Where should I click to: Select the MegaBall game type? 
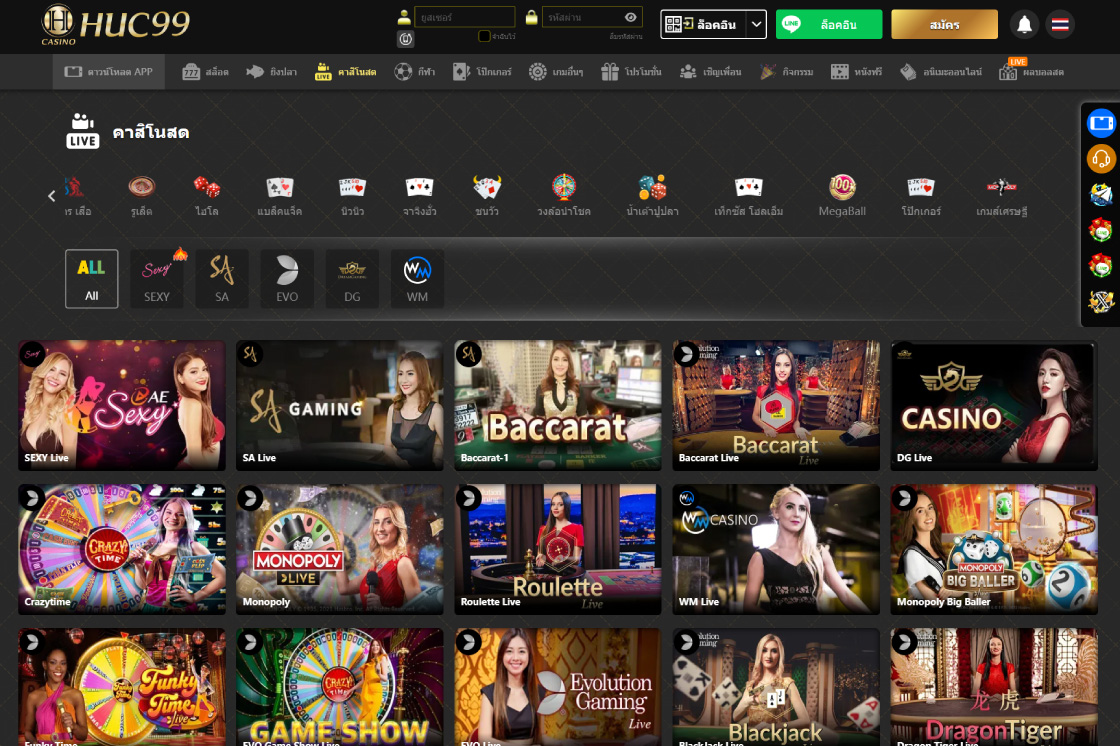(x=842, y=196)
